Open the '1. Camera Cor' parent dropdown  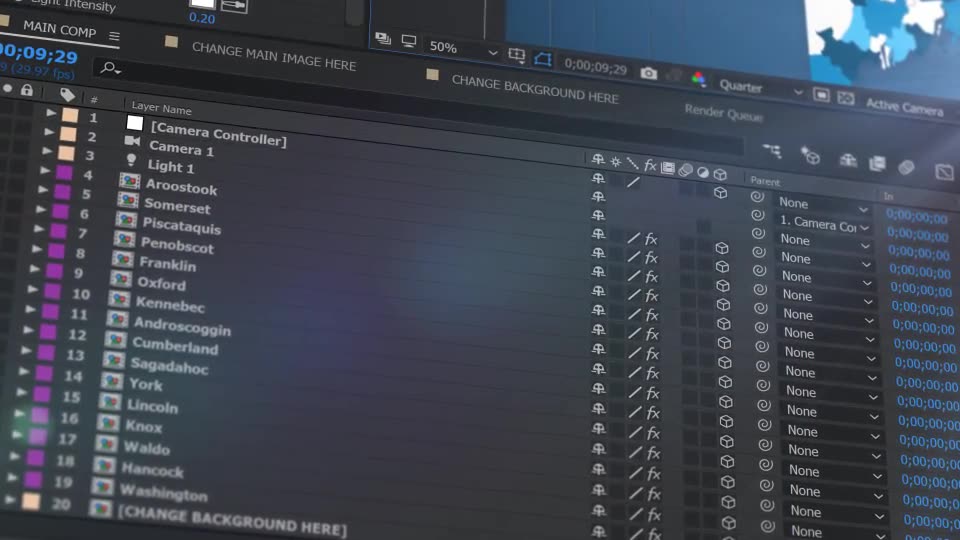coord(823,224)
